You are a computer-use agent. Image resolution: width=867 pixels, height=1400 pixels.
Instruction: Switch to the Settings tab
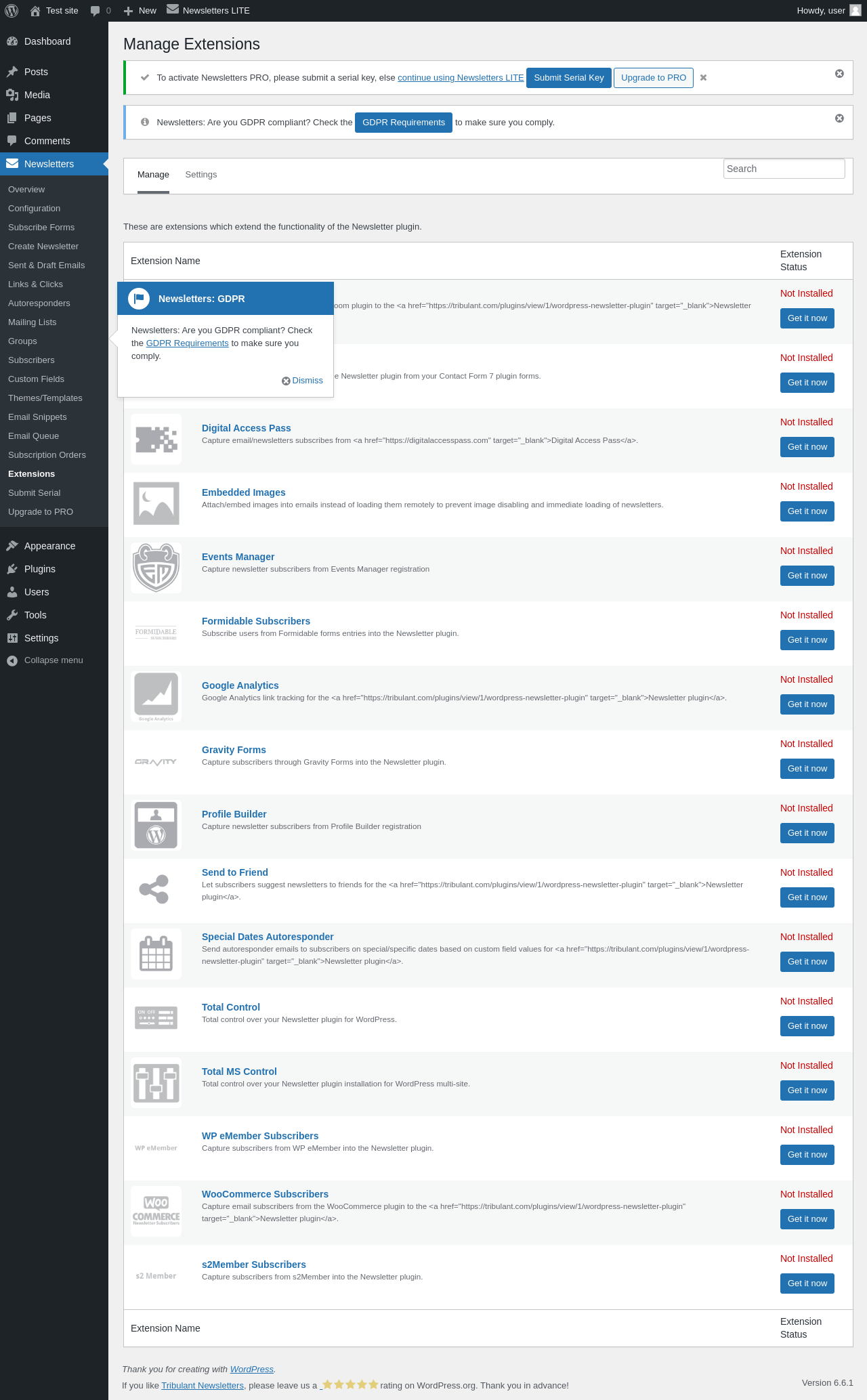[201, 175]
